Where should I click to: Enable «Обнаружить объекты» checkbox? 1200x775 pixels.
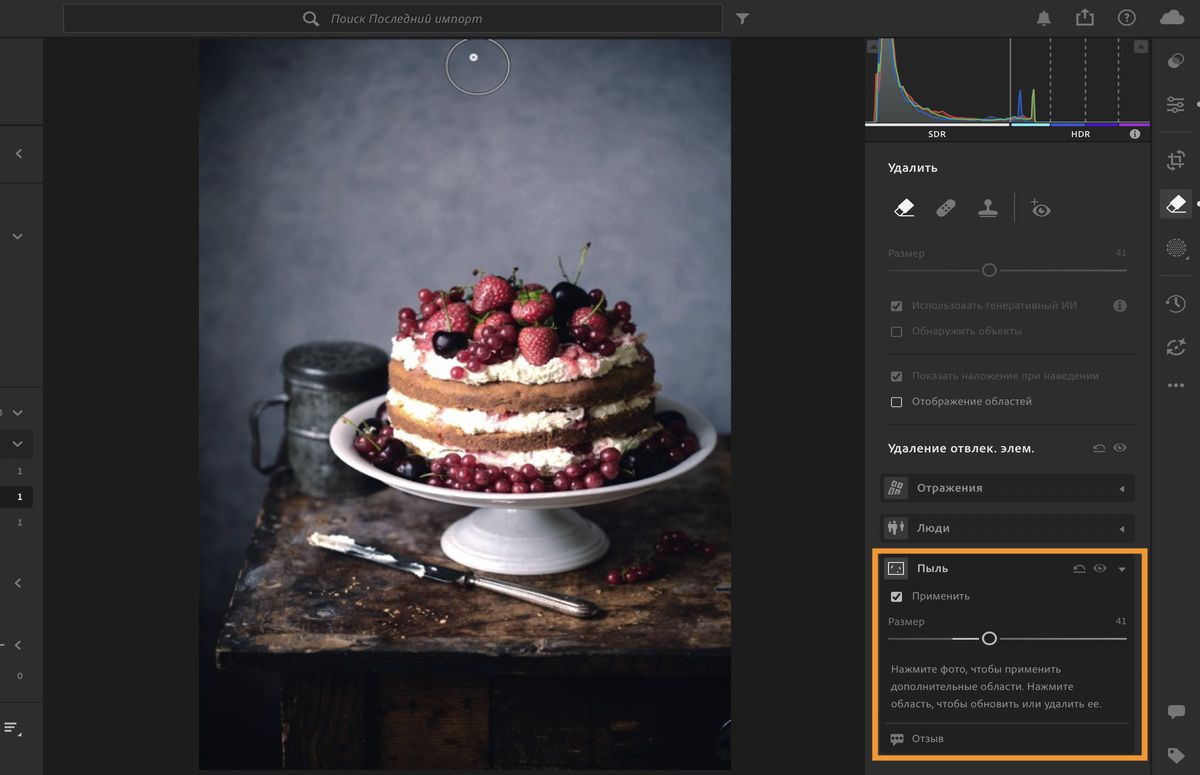click(896, 331)
